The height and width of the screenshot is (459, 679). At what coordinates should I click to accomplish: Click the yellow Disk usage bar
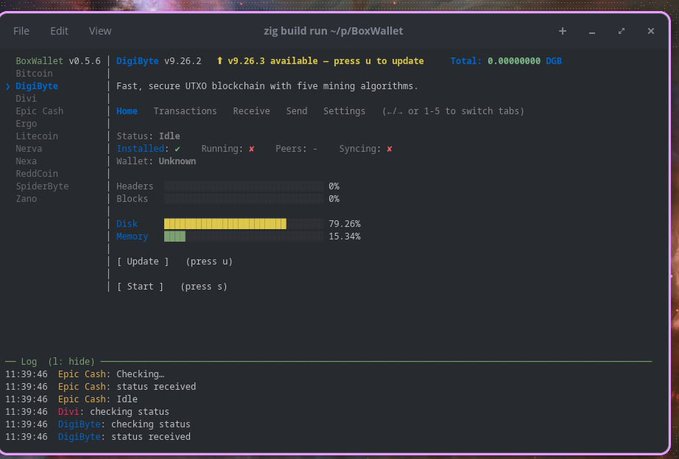tap(225, 223)
